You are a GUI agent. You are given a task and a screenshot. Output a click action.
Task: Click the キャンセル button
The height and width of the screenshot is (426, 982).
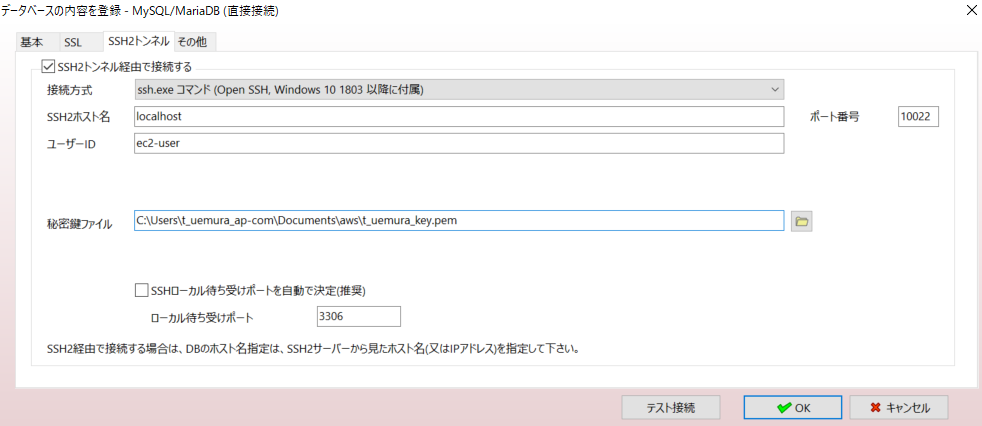(x=899, y=407)
